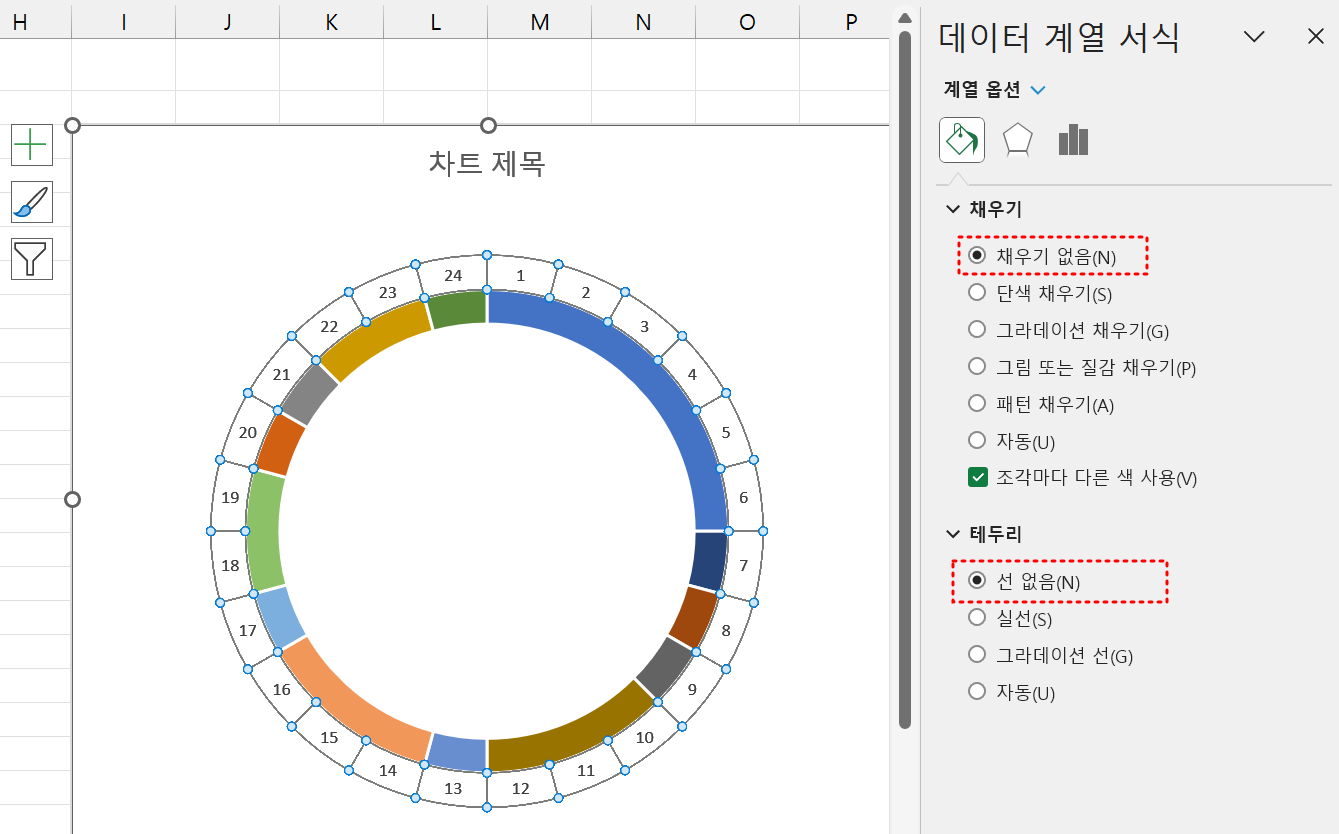
Task: Open the Chart Elements plus button
Action: tap(31, 144)
